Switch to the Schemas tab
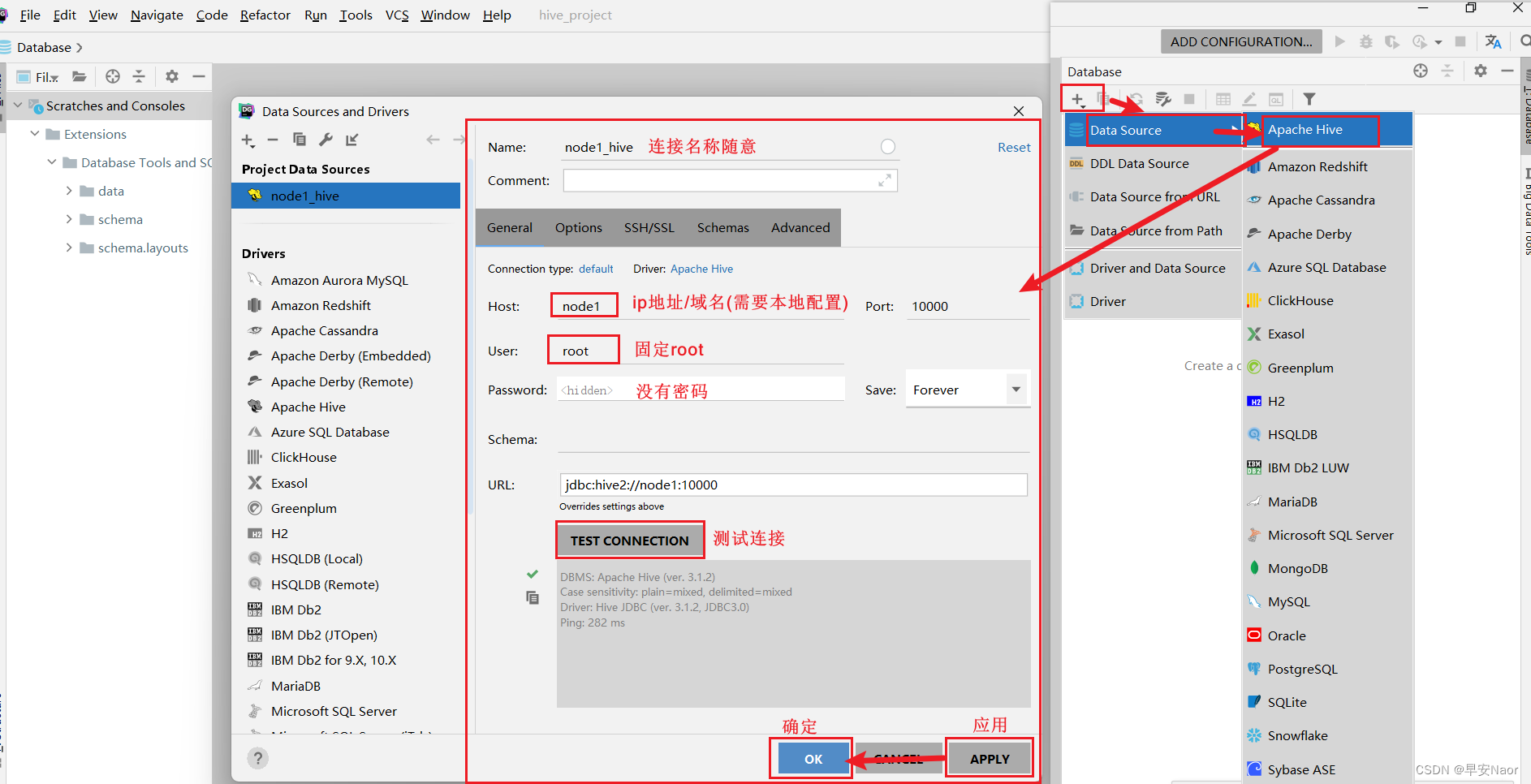 click(x=722, y=227)
